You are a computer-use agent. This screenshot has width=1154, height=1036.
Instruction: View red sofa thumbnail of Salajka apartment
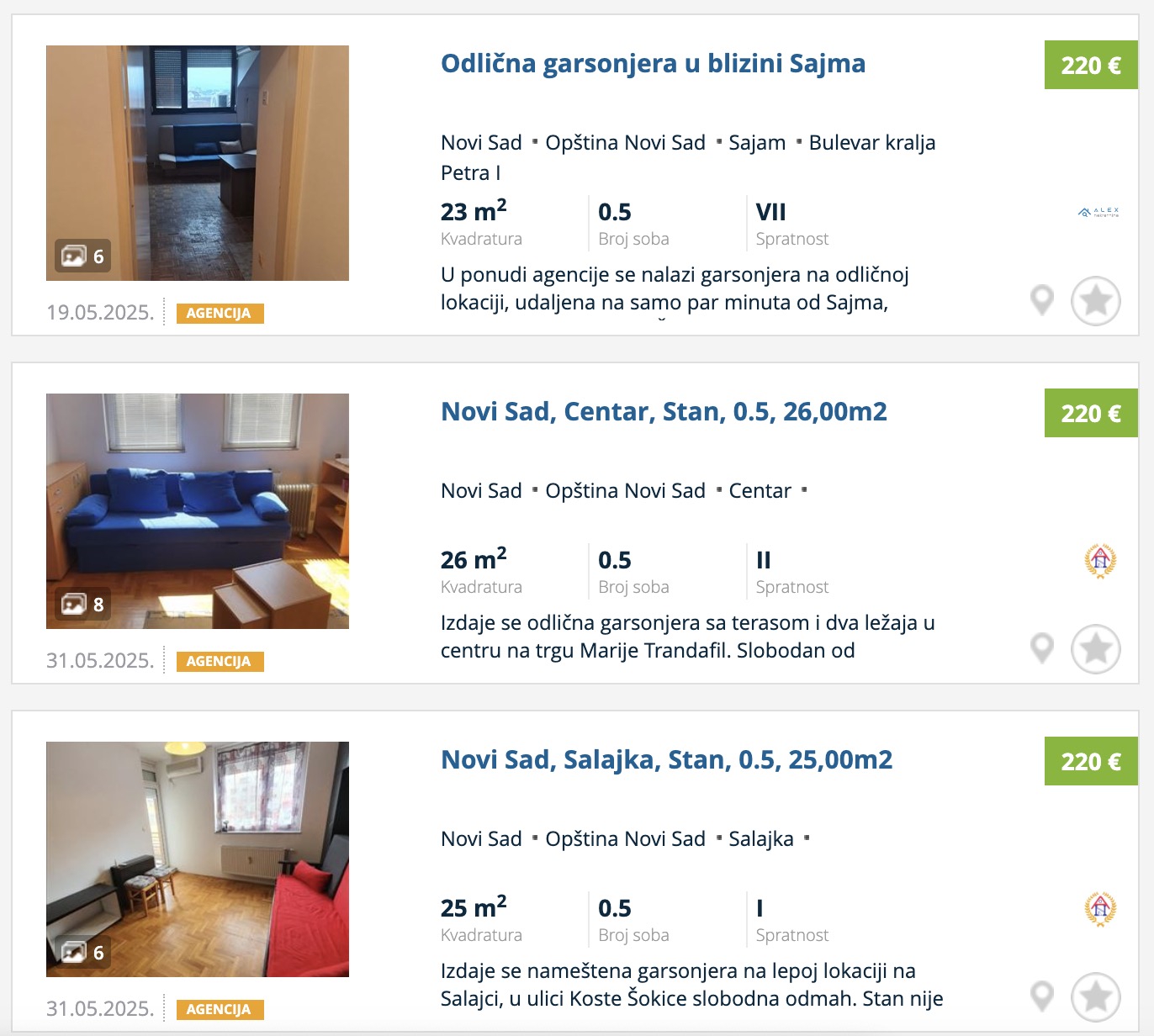pos(198,859)
